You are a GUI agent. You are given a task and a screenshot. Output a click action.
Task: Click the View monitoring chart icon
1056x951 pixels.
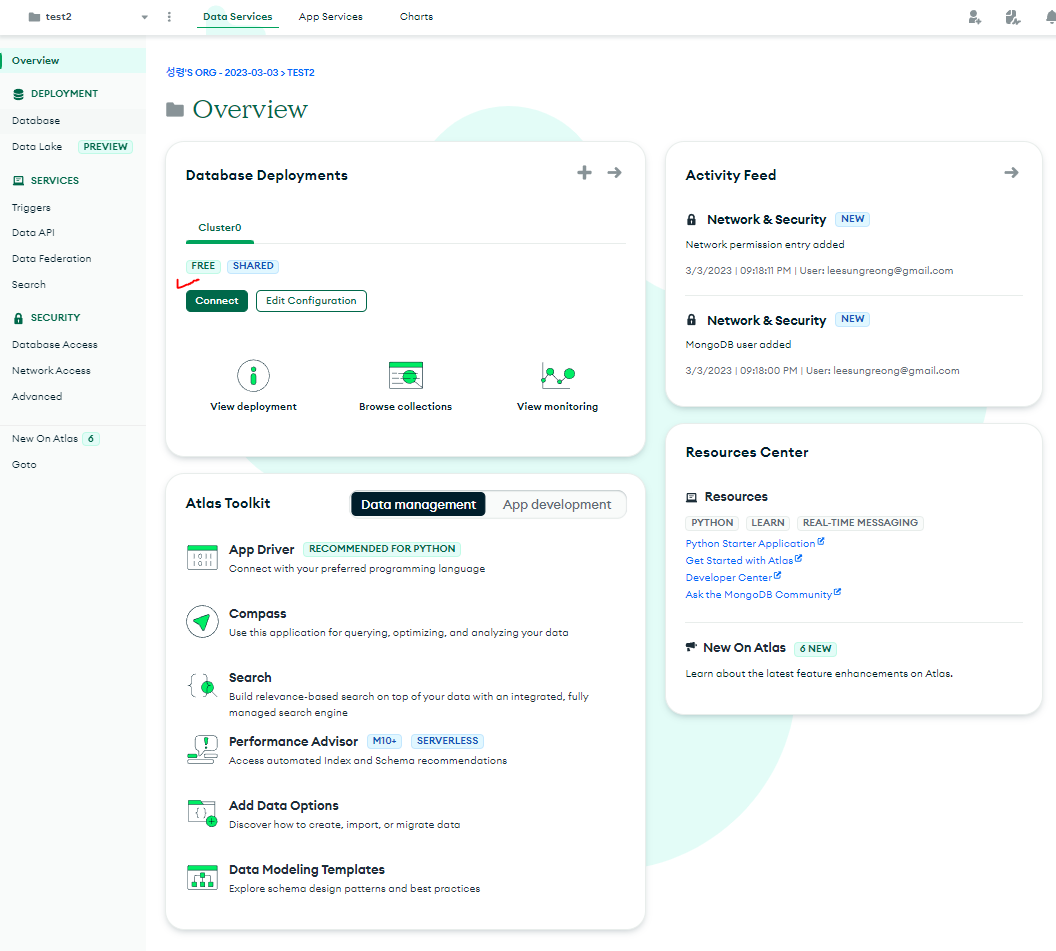point(558,375)
